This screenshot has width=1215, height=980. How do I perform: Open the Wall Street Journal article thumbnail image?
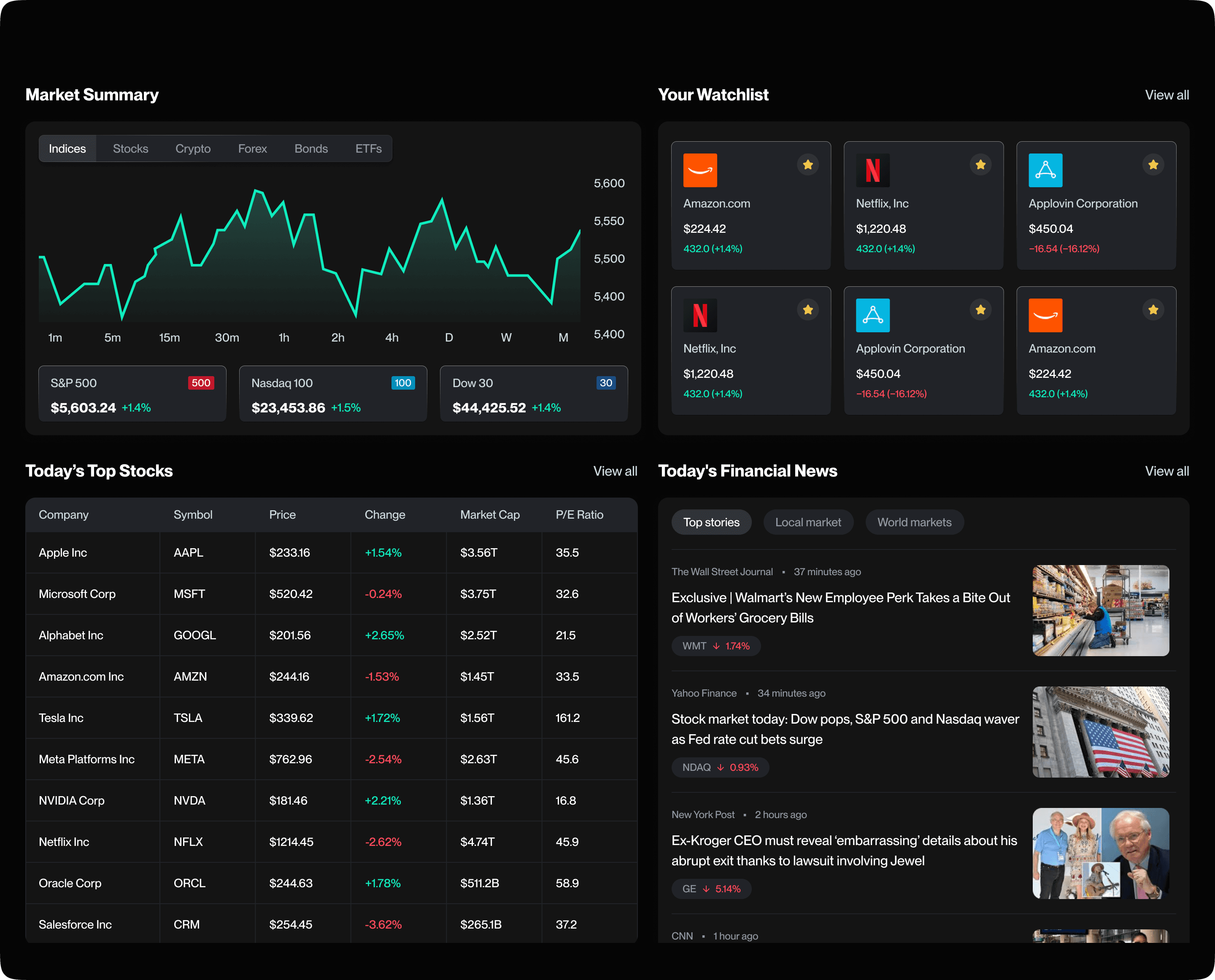click(x=1100, y=610)
